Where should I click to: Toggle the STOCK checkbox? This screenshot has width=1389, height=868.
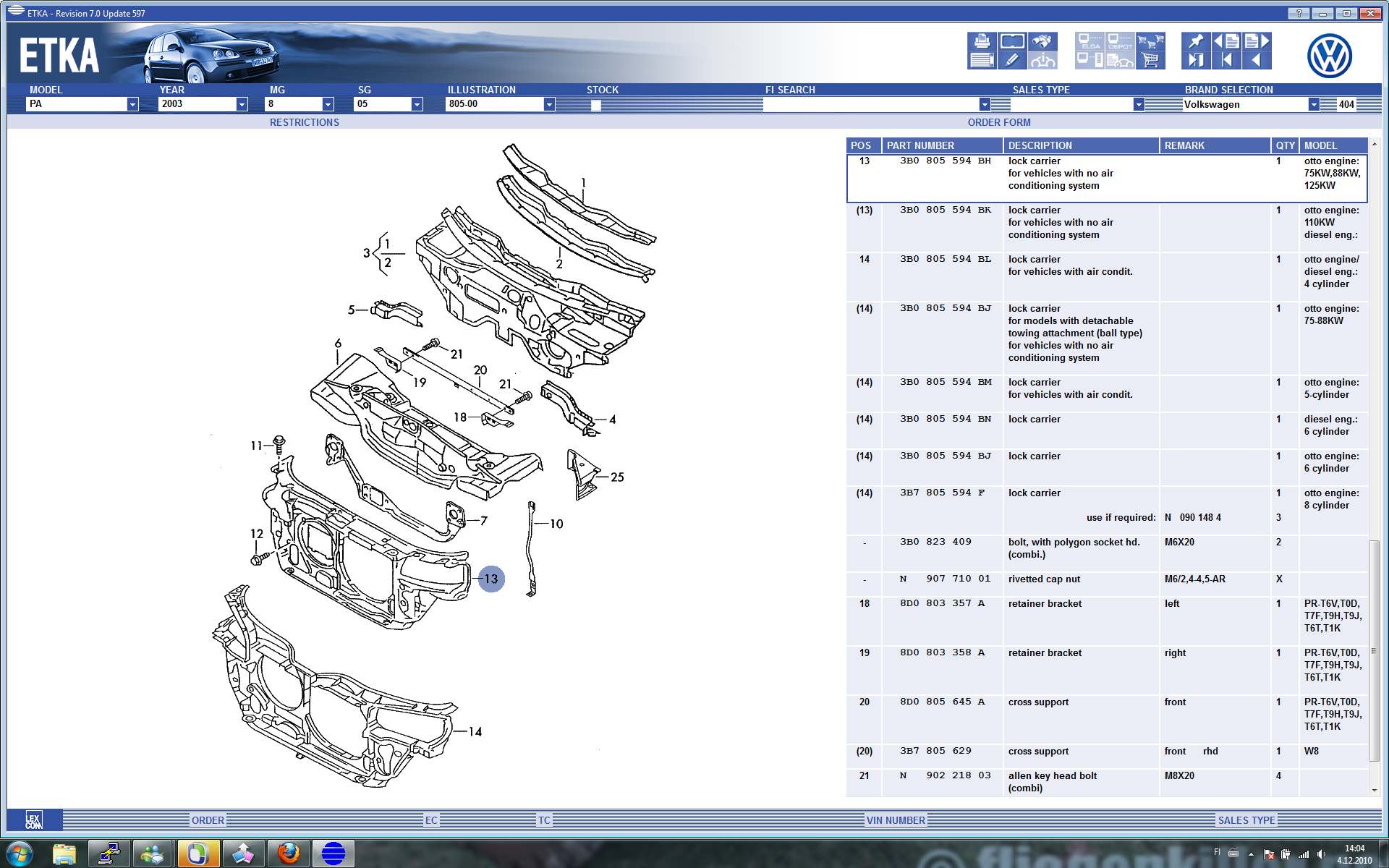595,105
